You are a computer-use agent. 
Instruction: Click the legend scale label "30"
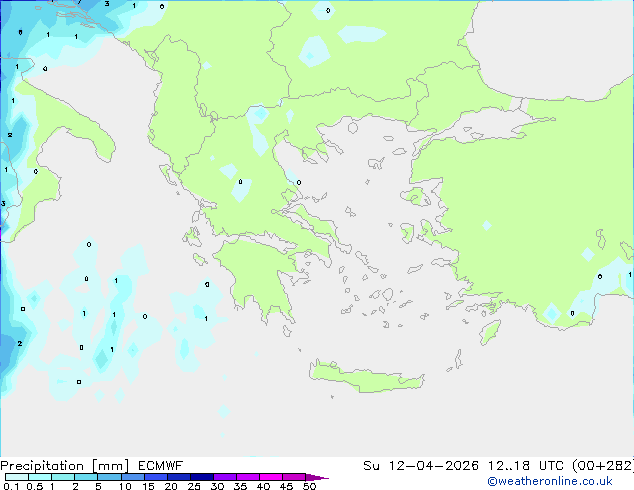(217, 486)
